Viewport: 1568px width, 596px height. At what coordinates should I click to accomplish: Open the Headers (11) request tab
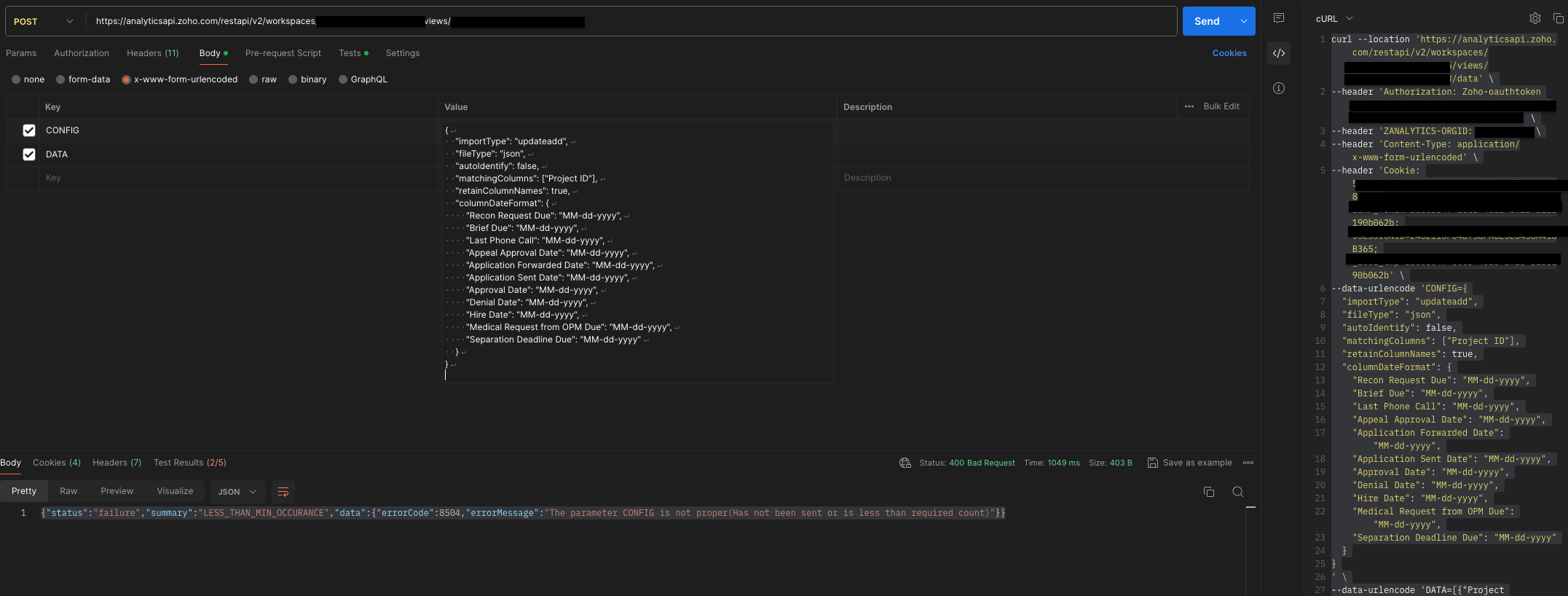(153, 53)
